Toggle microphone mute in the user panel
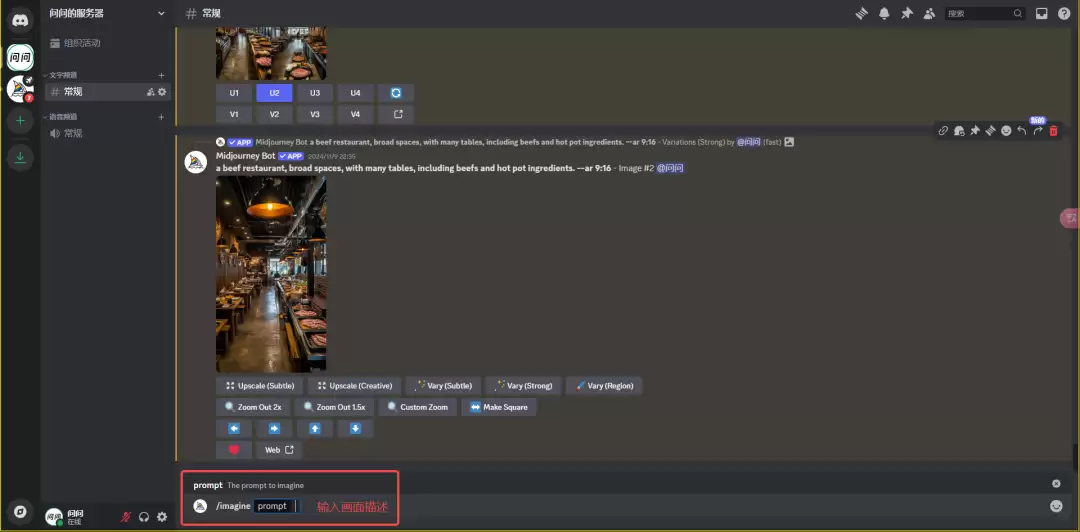 [126, 517]
